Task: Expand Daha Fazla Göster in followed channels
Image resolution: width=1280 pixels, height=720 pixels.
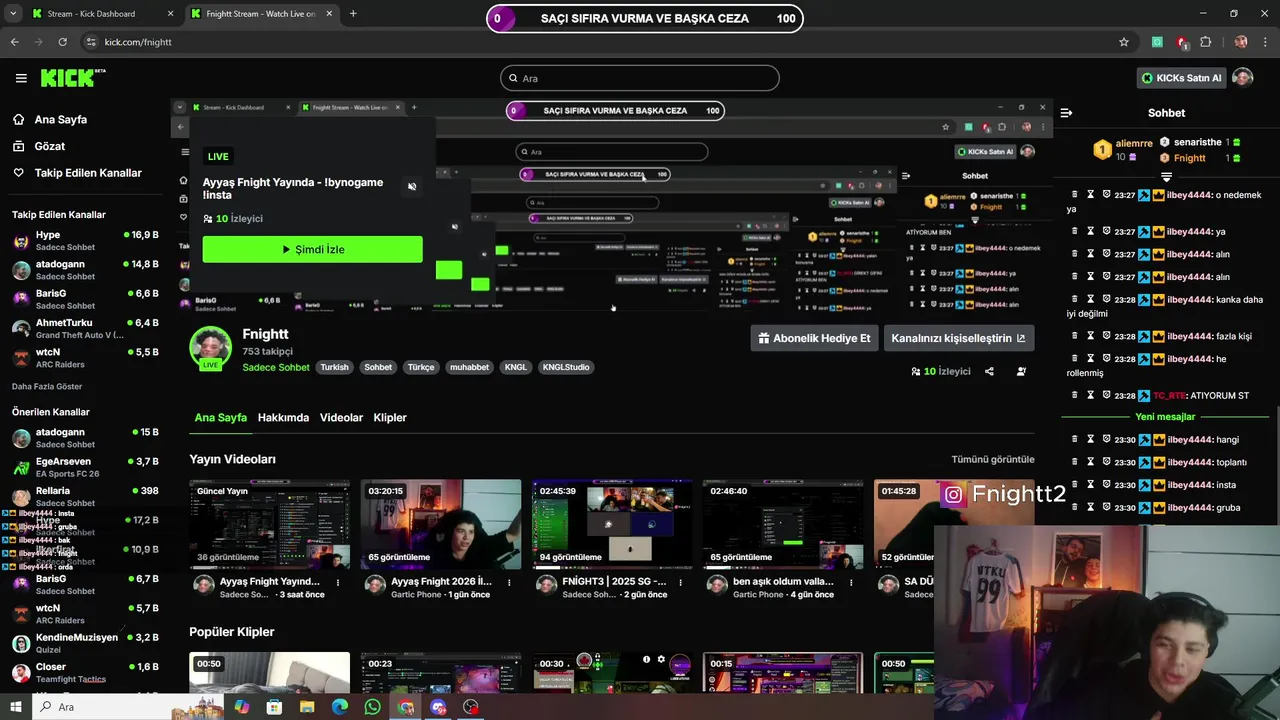Action: coord(47,386)
